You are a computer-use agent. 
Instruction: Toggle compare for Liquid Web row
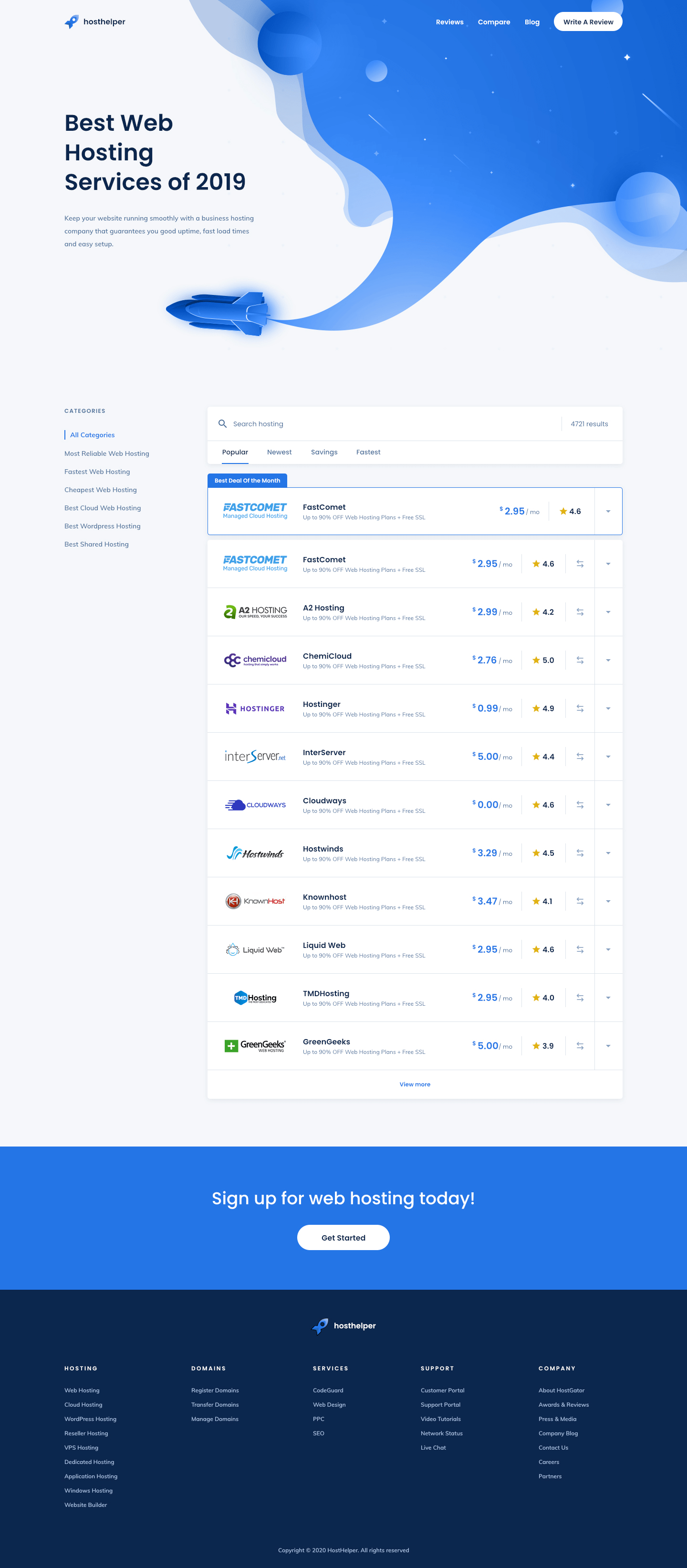click(x=580, y=949)
